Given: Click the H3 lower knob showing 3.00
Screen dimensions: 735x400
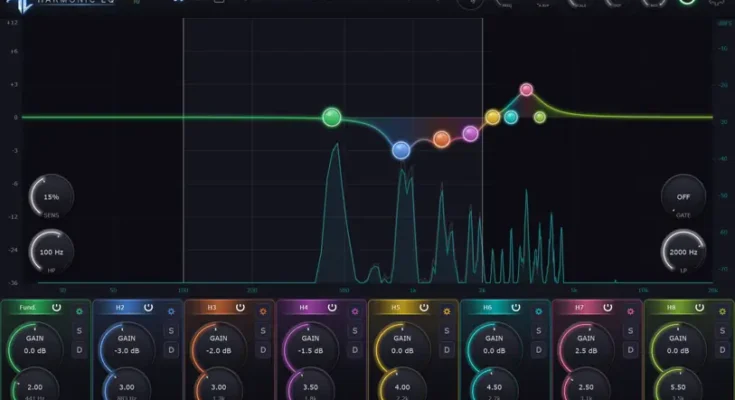Looking at the screenshot, I should pyautogui.click(x=219, y=386).
